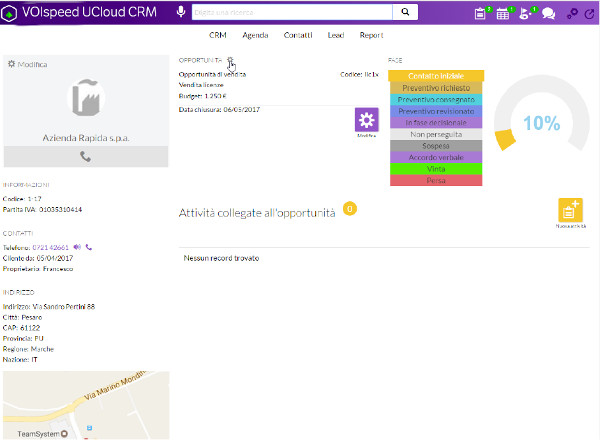Viewport: 600px width, 448px height.
Task: Open the Agenda menu
Action: pyautogui.click(x=255, y=35)
